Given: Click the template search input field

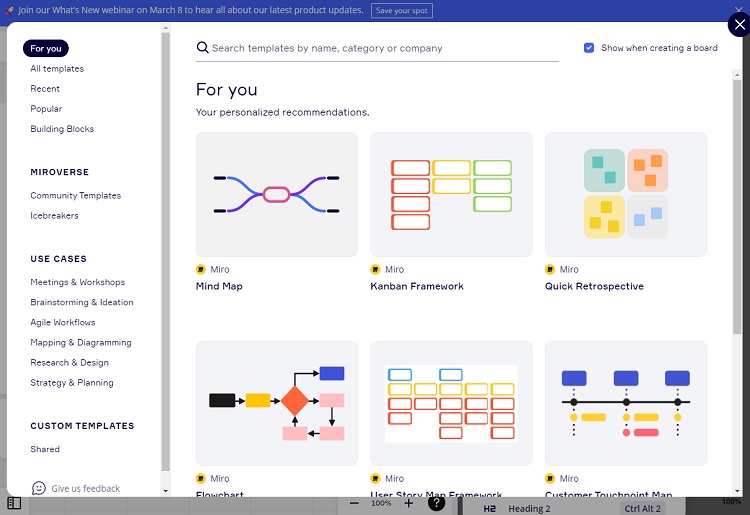Looking at the screenshot, I should click(380, 48).
